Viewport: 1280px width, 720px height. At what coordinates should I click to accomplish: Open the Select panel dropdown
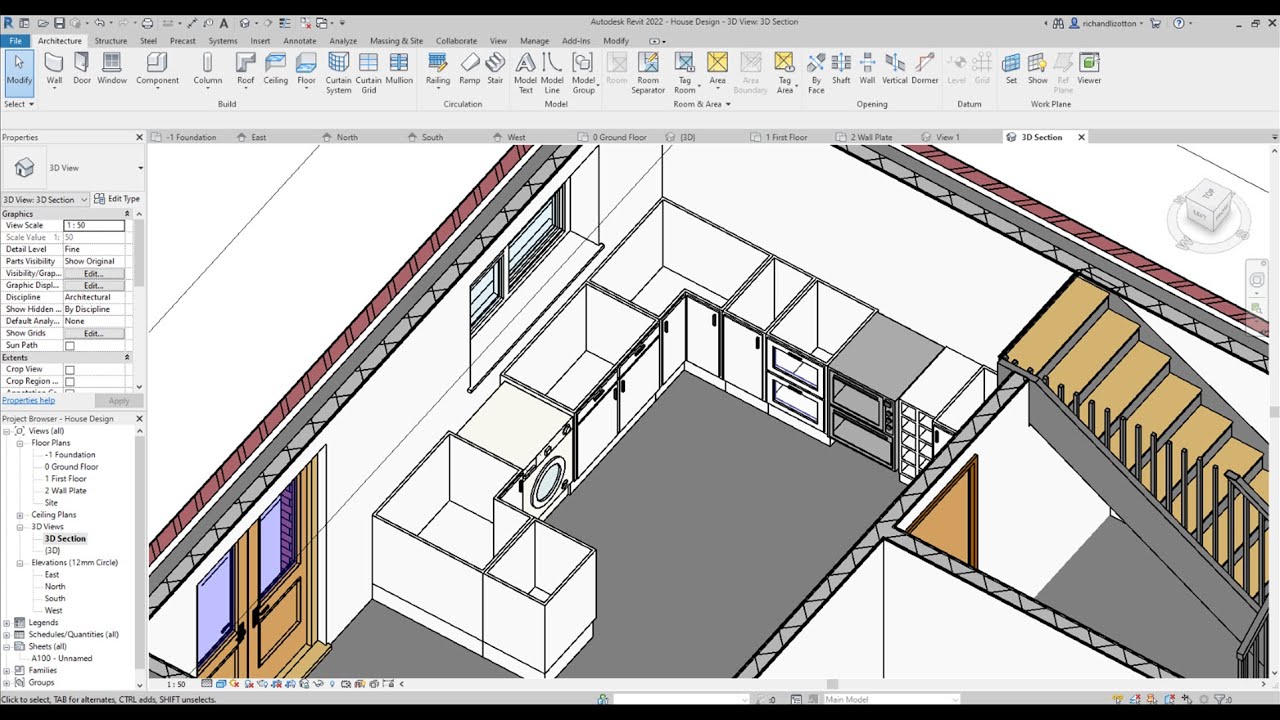point(19,104)
